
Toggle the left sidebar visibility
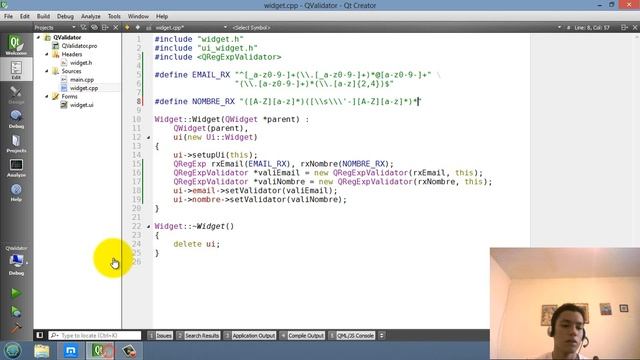click(40, 335)
